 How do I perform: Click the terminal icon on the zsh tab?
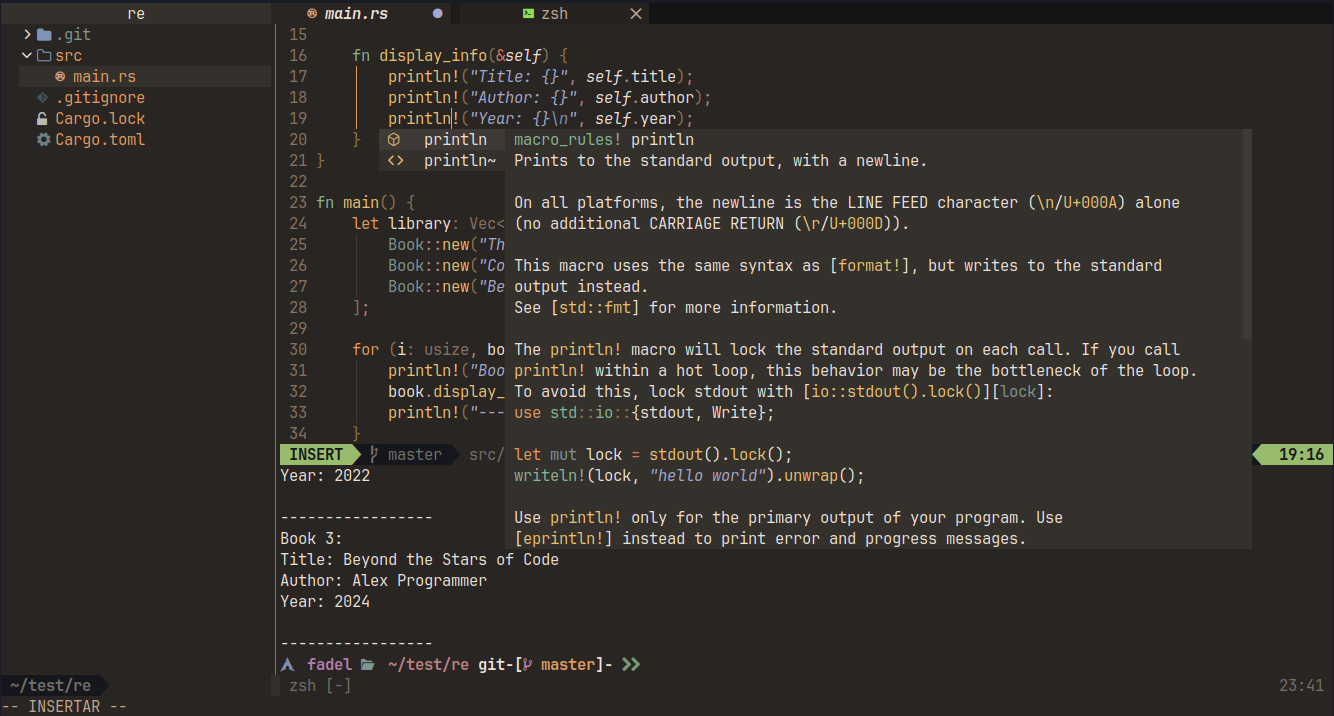[x=528, y=13]
